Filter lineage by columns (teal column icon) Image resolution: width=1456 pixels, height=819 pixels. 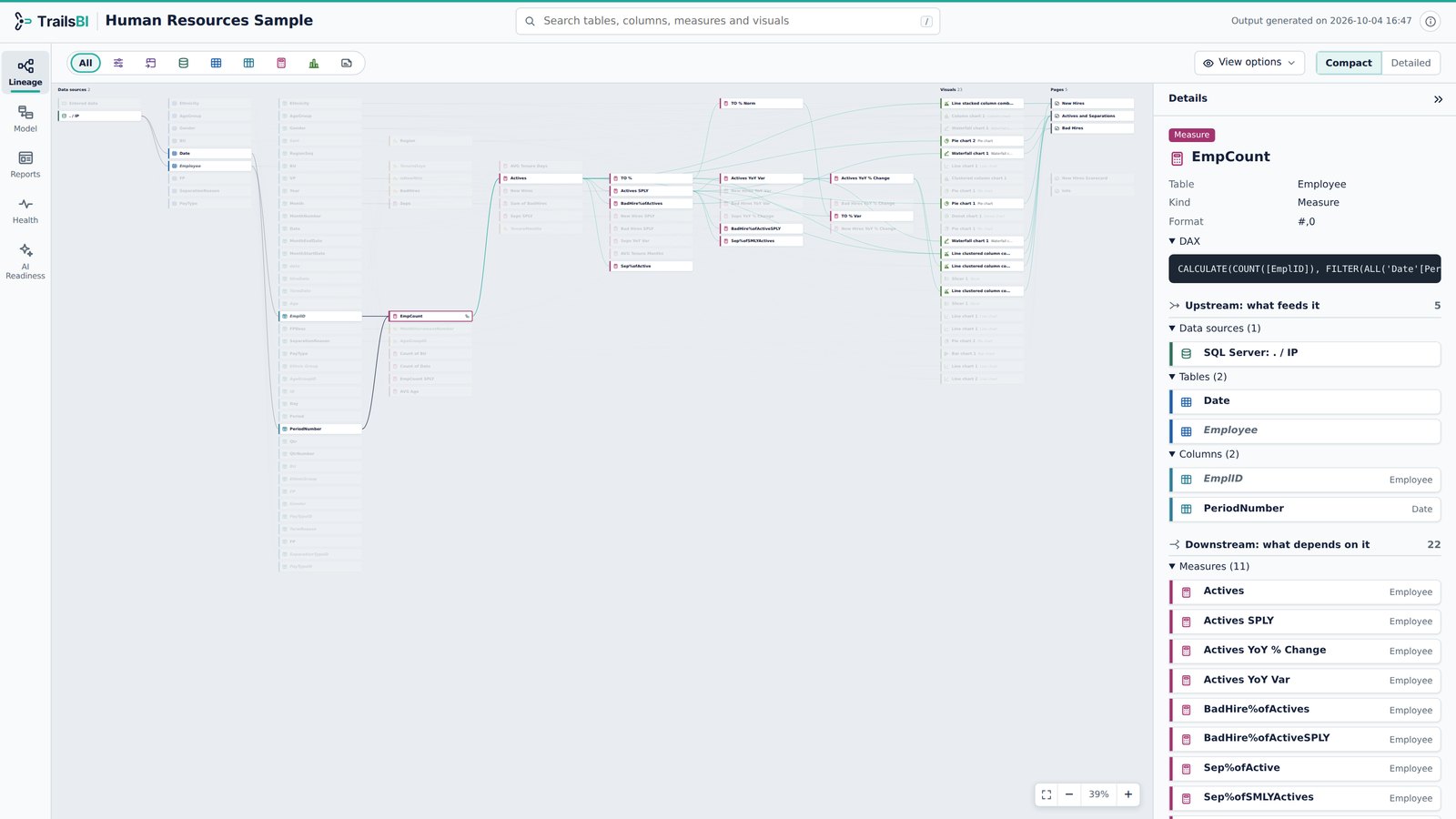tap(248, 63)
